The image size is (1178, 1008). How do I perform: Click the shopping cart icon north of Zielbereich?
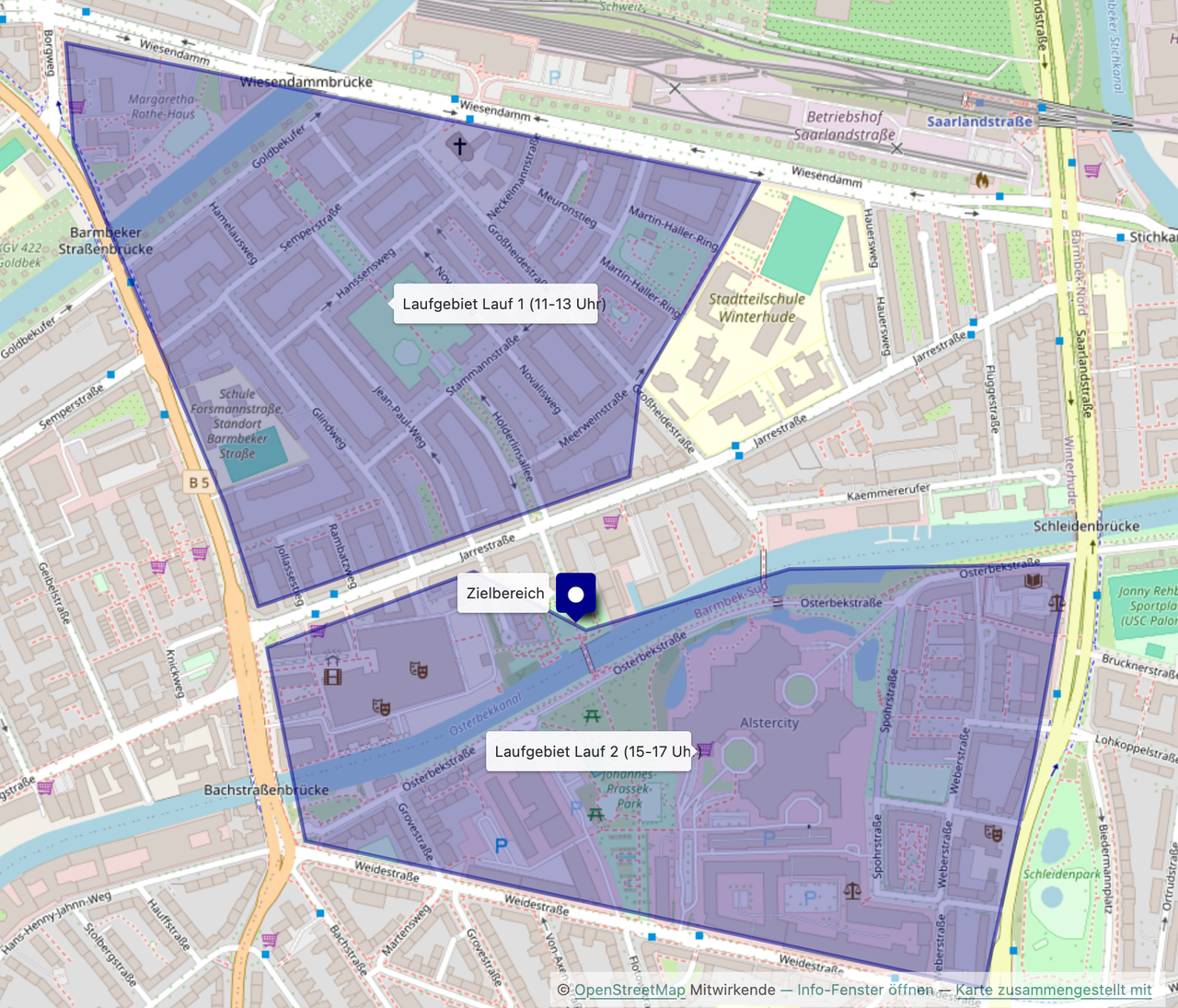pyautogui.click(x=611, y=522)
